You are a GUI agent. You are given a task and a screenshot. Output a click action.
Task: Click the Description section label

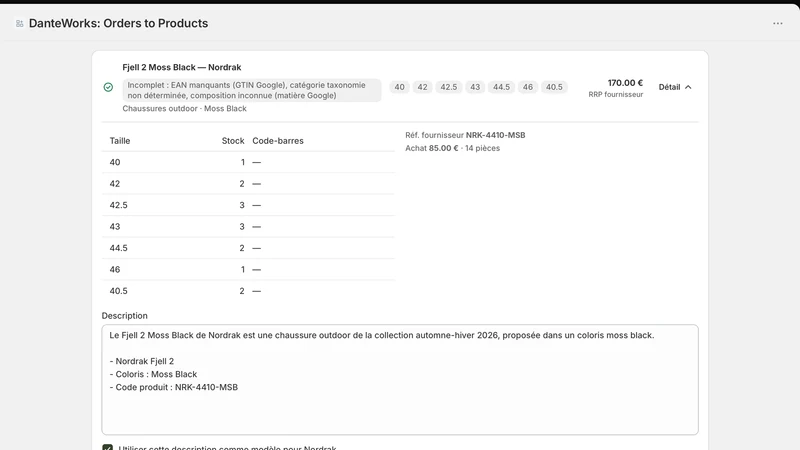coord(124,316)
